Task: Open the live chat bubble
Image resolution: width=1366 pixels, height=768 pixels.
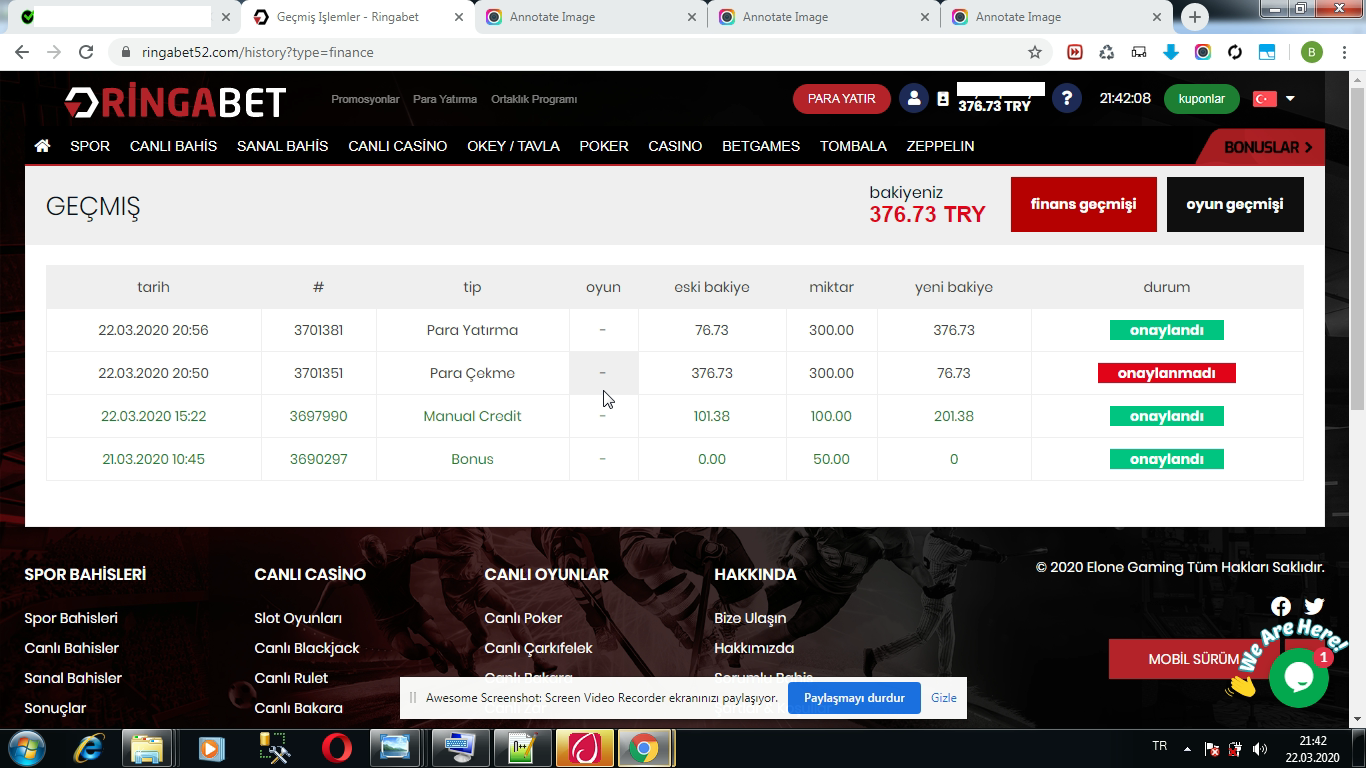Action: pos(1298,678)
